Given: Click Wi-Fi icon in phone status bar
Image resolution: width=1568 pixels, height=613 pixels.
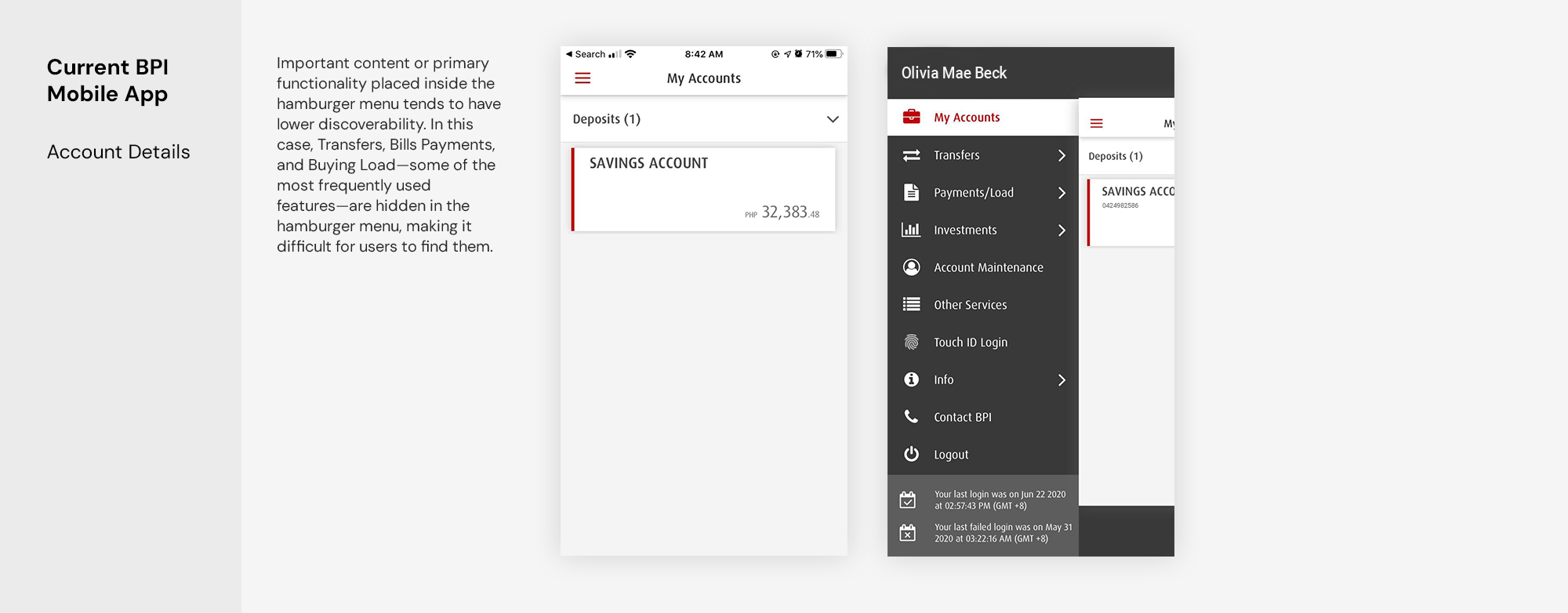Looking at the screenshot, I should tap(630, 54).
